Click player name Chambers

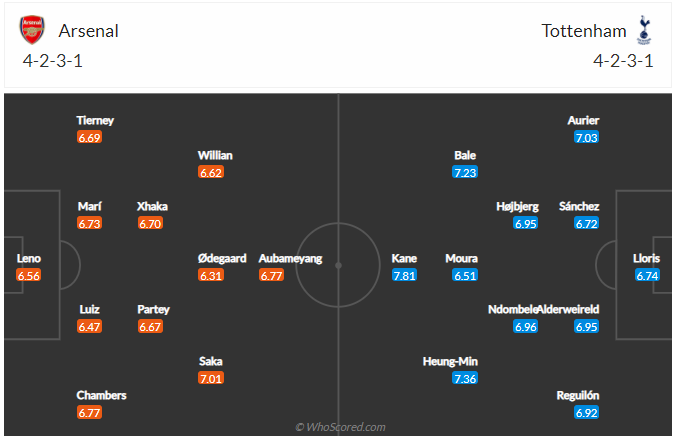101,395
